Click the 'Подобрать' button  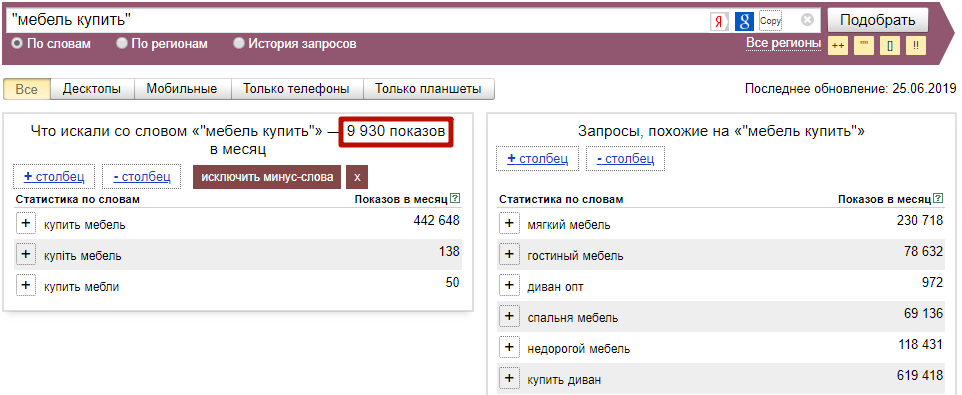878,20
